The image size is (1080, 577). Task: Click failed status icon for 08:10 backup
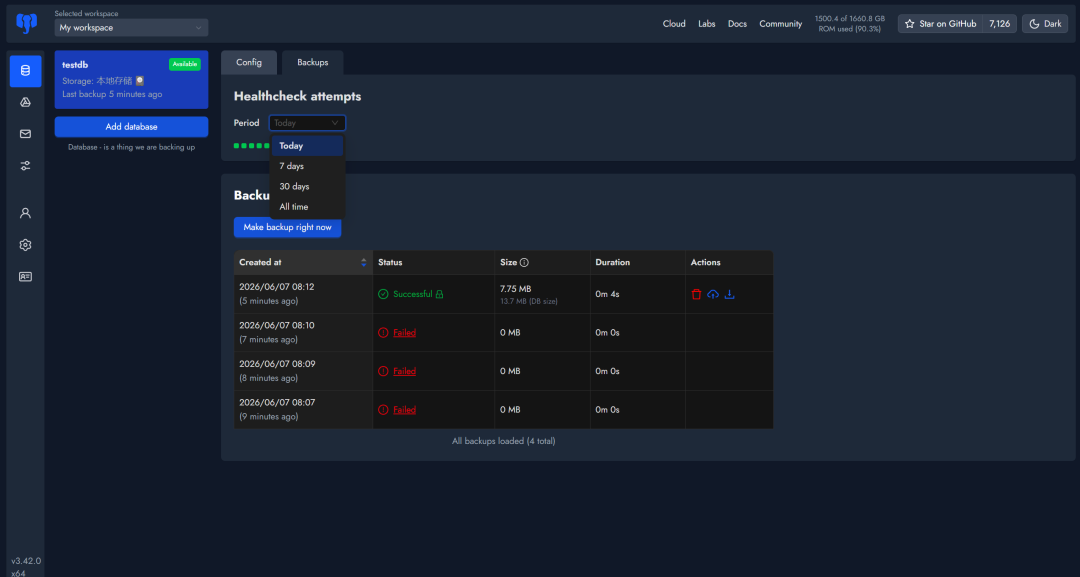384,333
